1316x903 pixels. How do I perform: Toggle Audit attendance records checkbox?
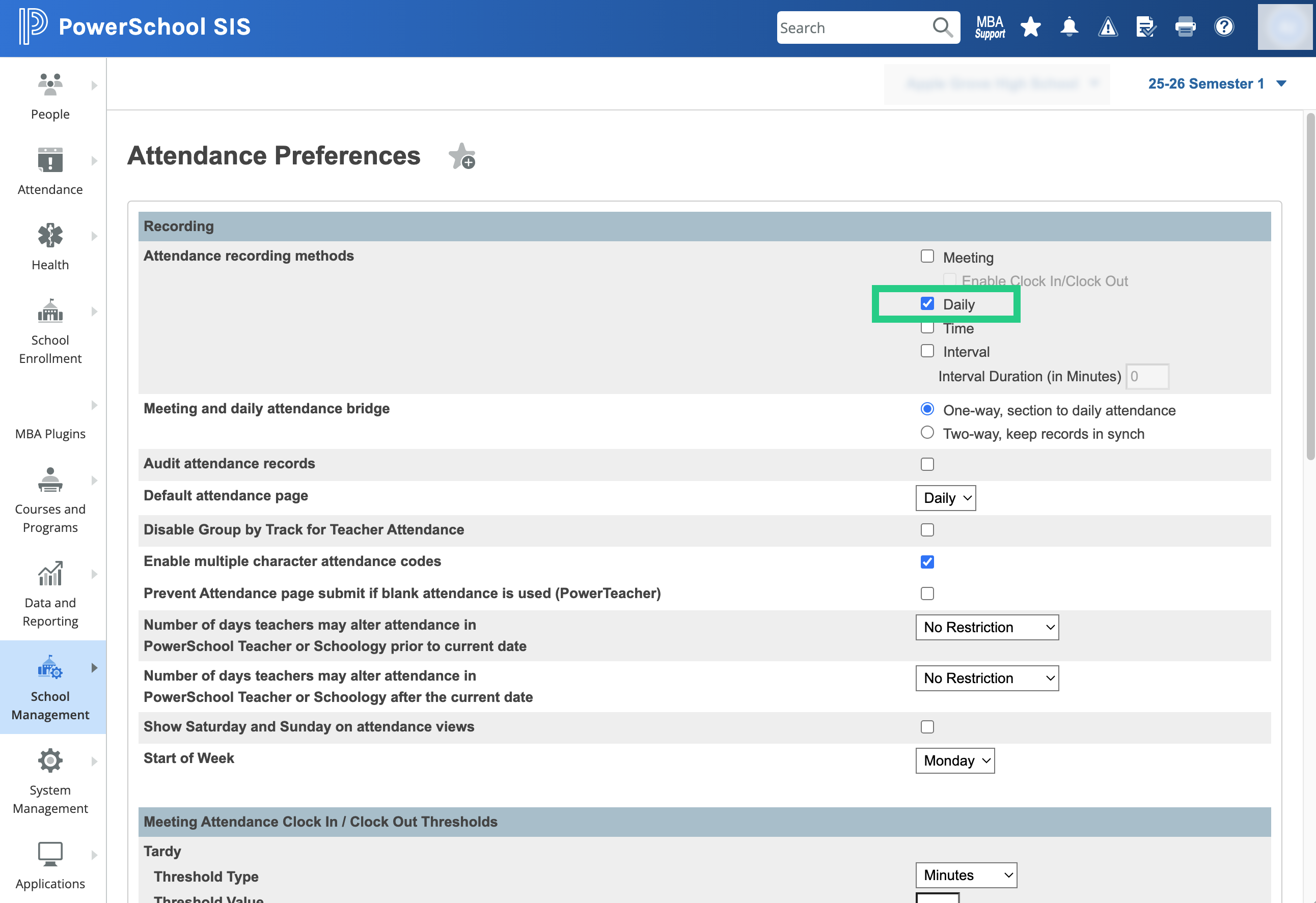[927, 464]
